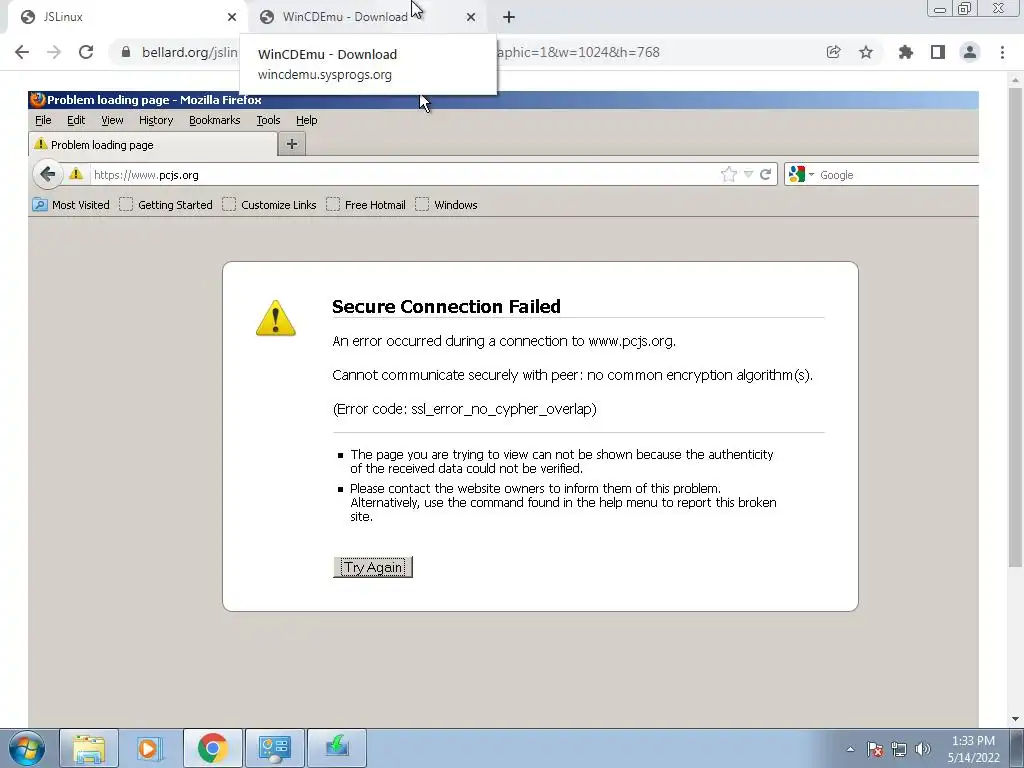Open the Chrome profile avatar
1024x768 pixels.
[970, 52]
